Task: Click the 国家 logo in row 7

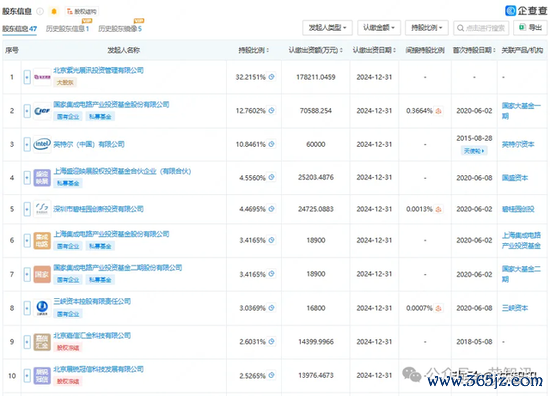Action: [x=42, y=274]
